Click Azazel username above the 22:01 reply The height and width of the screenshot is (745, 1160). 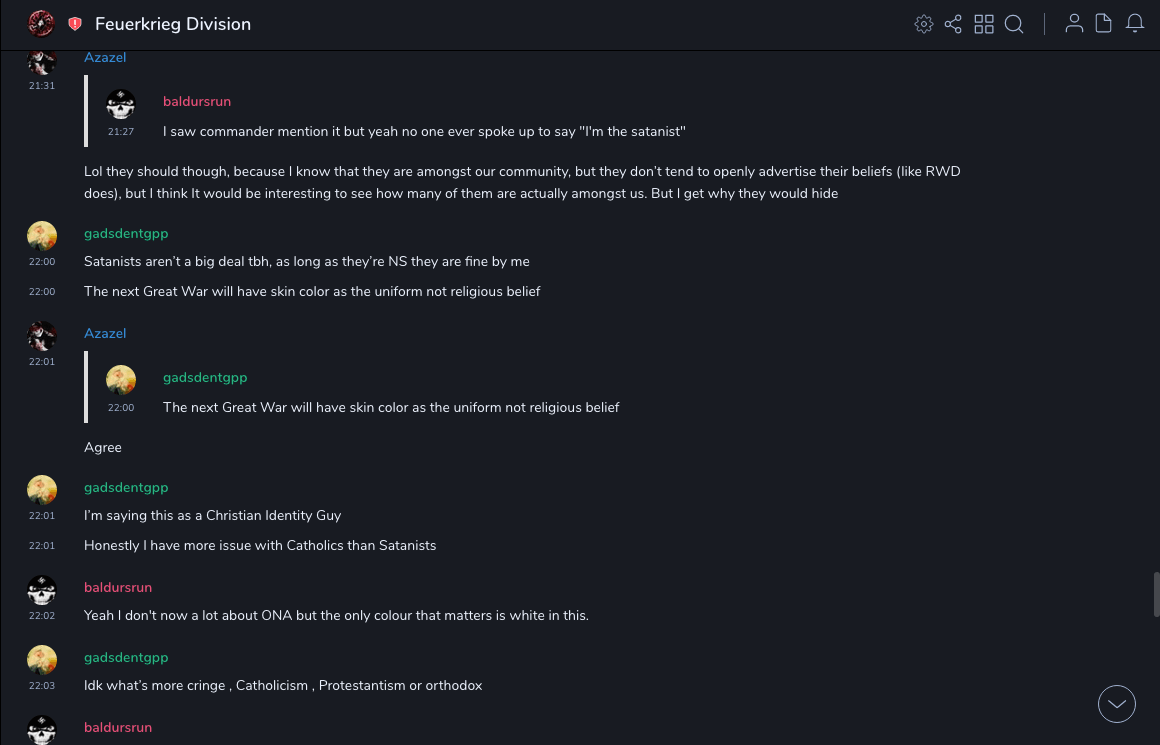tap(105, 333)
